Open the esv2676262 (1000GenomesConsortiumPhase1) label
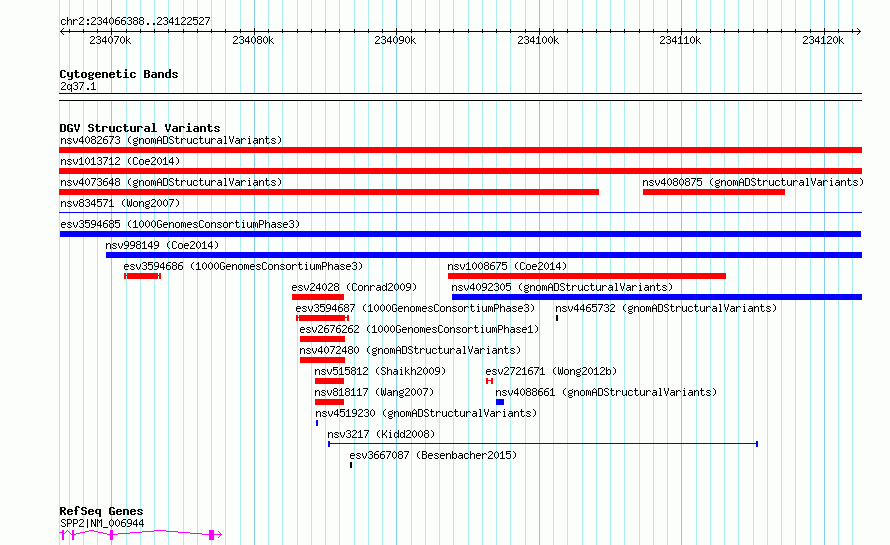Viewport: 890px width, 545px height. (419, 329)
